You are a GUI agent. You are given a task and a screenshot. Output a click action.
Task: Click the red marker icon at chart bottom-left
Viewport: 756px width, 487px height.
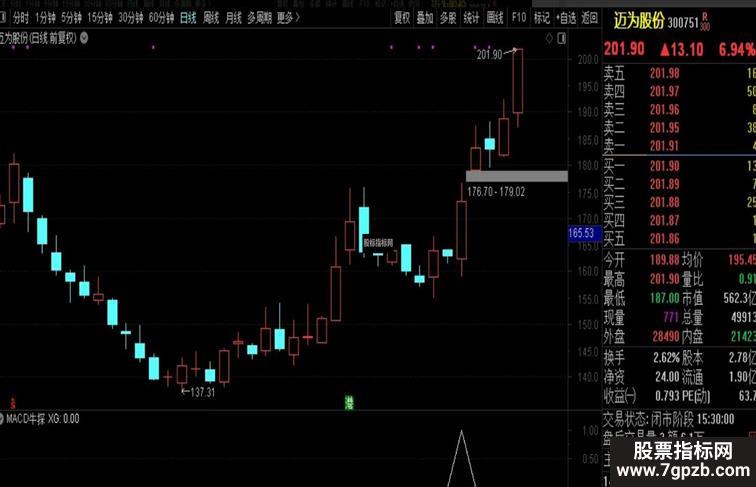click(x=13, y=403)
